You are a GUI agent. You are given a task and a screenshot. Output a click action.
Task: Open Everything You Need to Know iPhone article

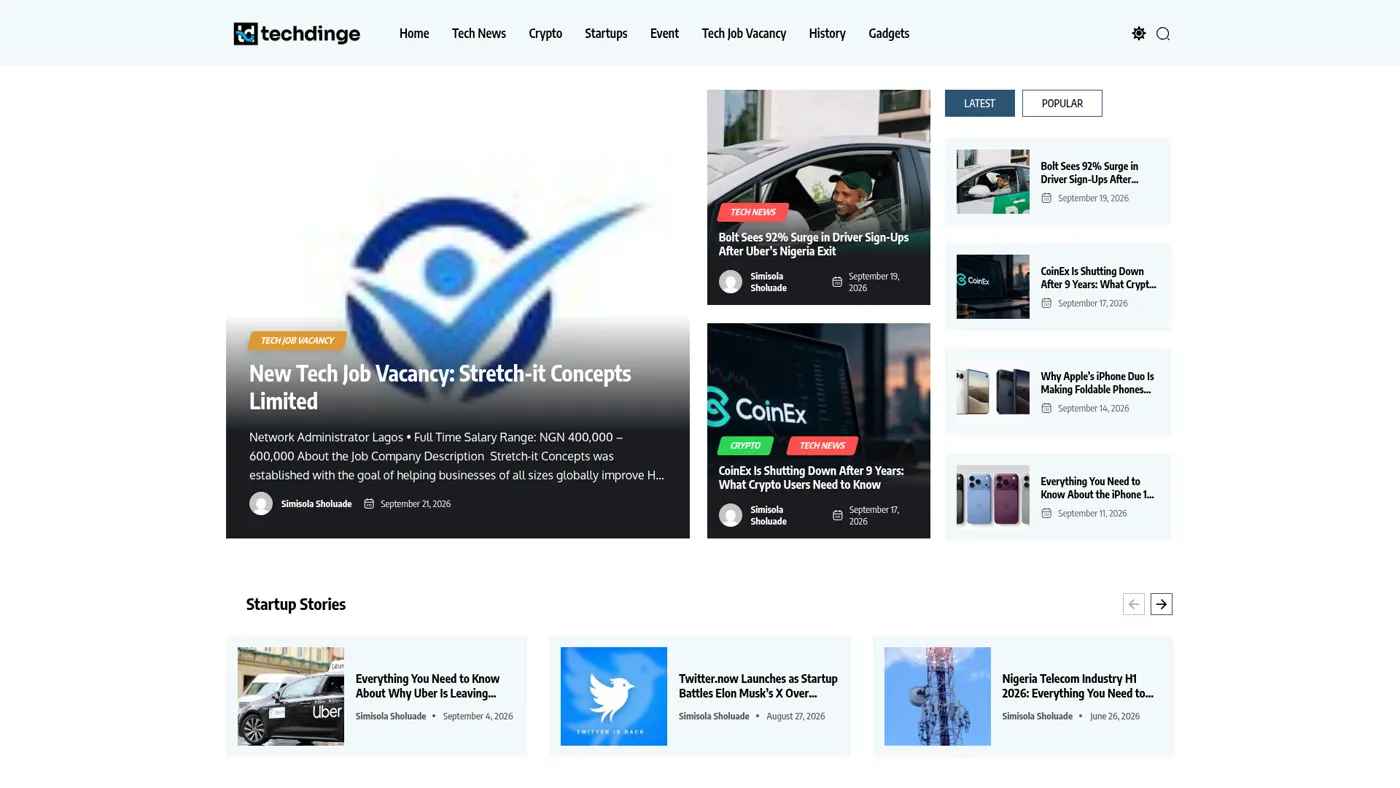pos(1097,488)
